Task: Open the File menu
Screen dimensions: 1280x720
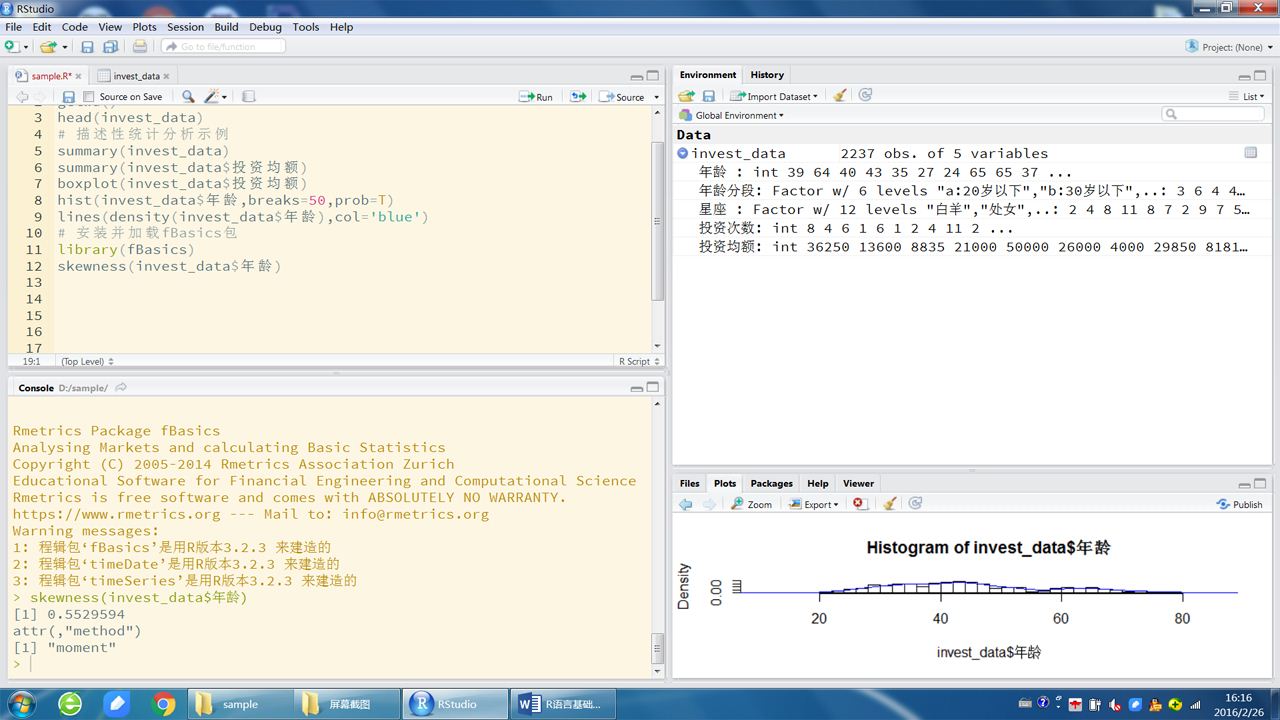Action: point(13,27)
